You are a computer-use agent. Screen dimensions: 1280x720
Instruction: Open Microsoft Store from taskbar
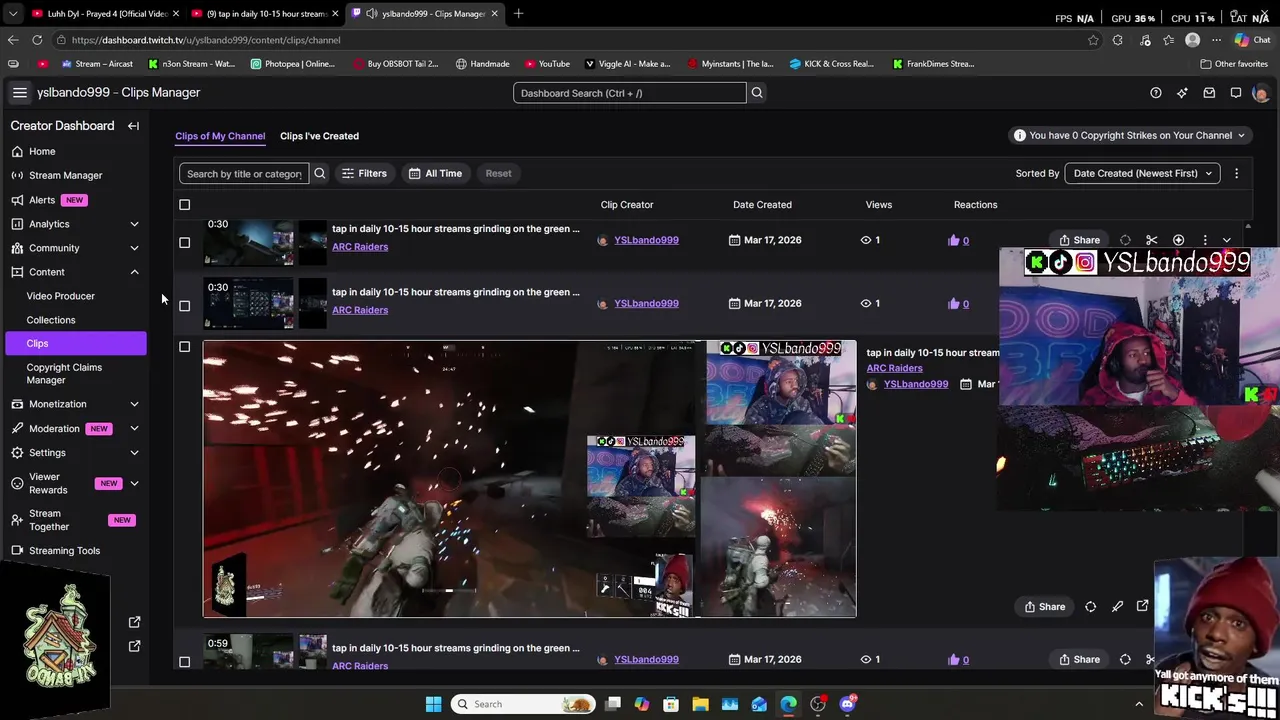[671, 704]
